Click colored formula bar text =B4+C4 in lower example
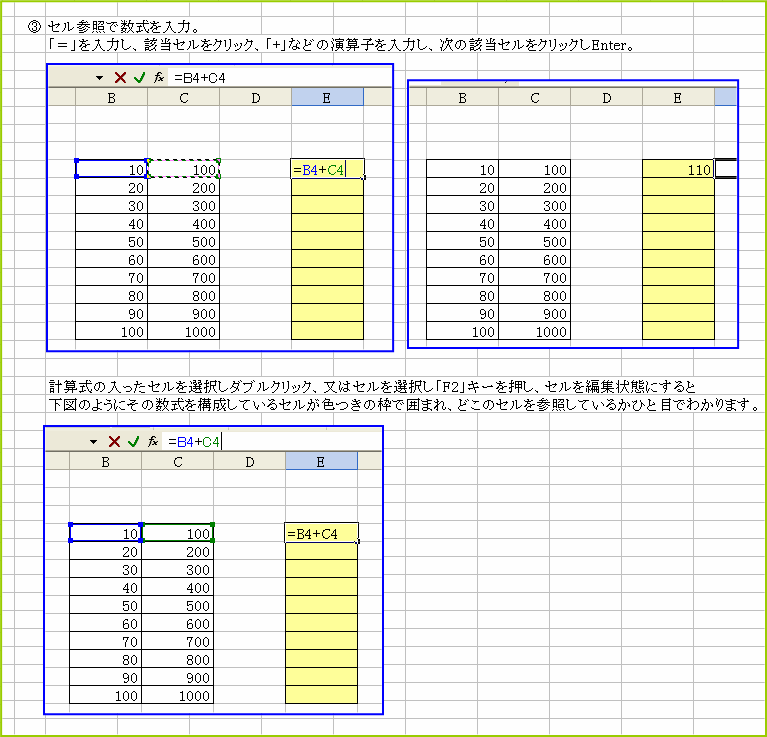 coord(194,442)
